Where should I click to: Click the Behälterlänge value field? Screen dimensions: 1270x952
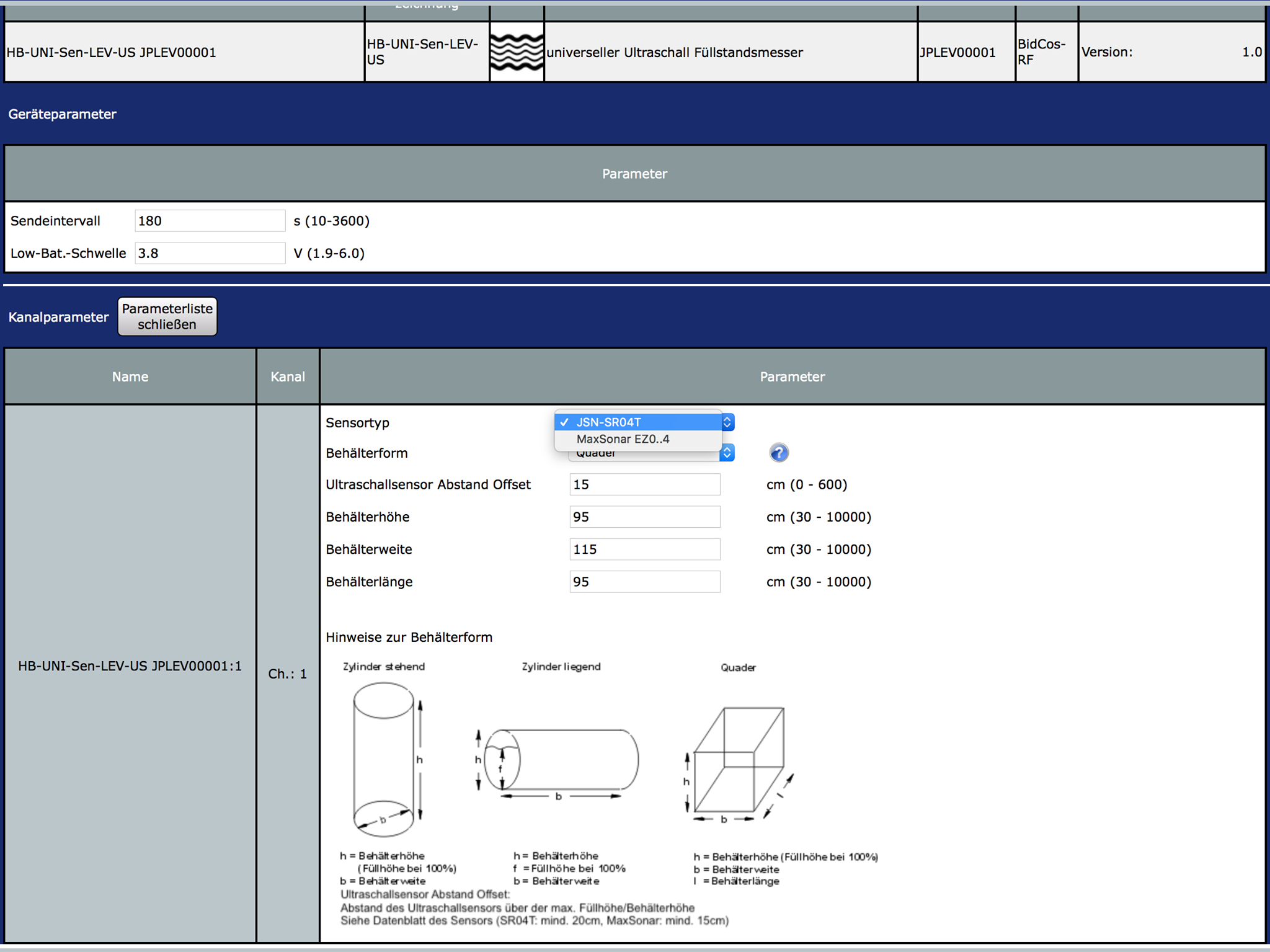pyautogui.click(x=644, y=582)
